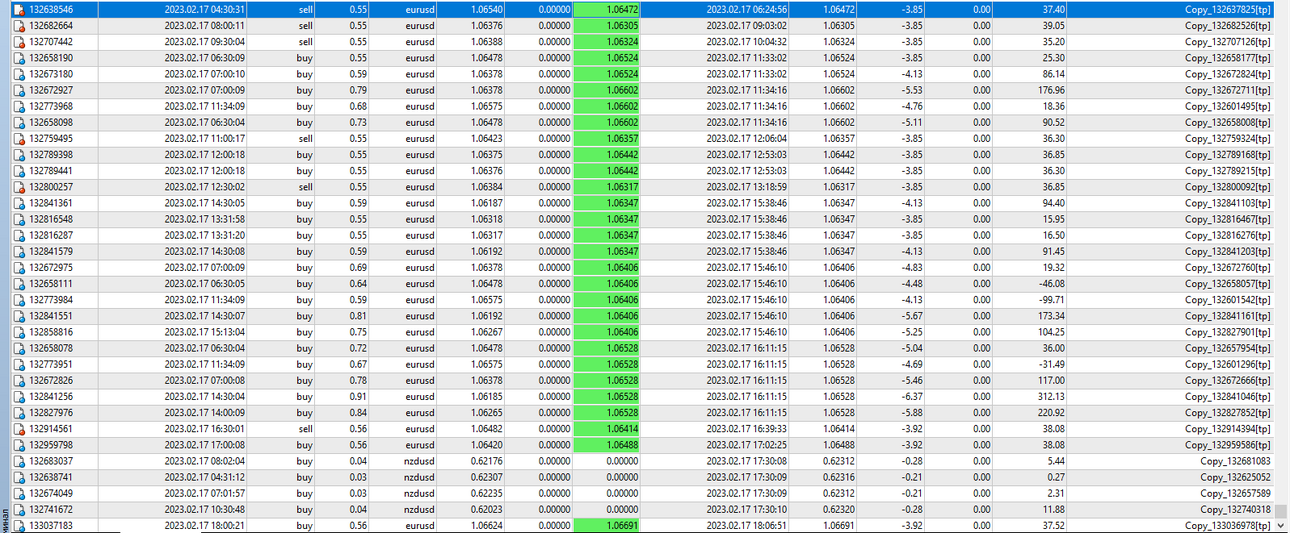Image resolution: width=1290 pixels, height=533 pixels.
Task: Click the close price 0.62320
Action: [839, 509]
